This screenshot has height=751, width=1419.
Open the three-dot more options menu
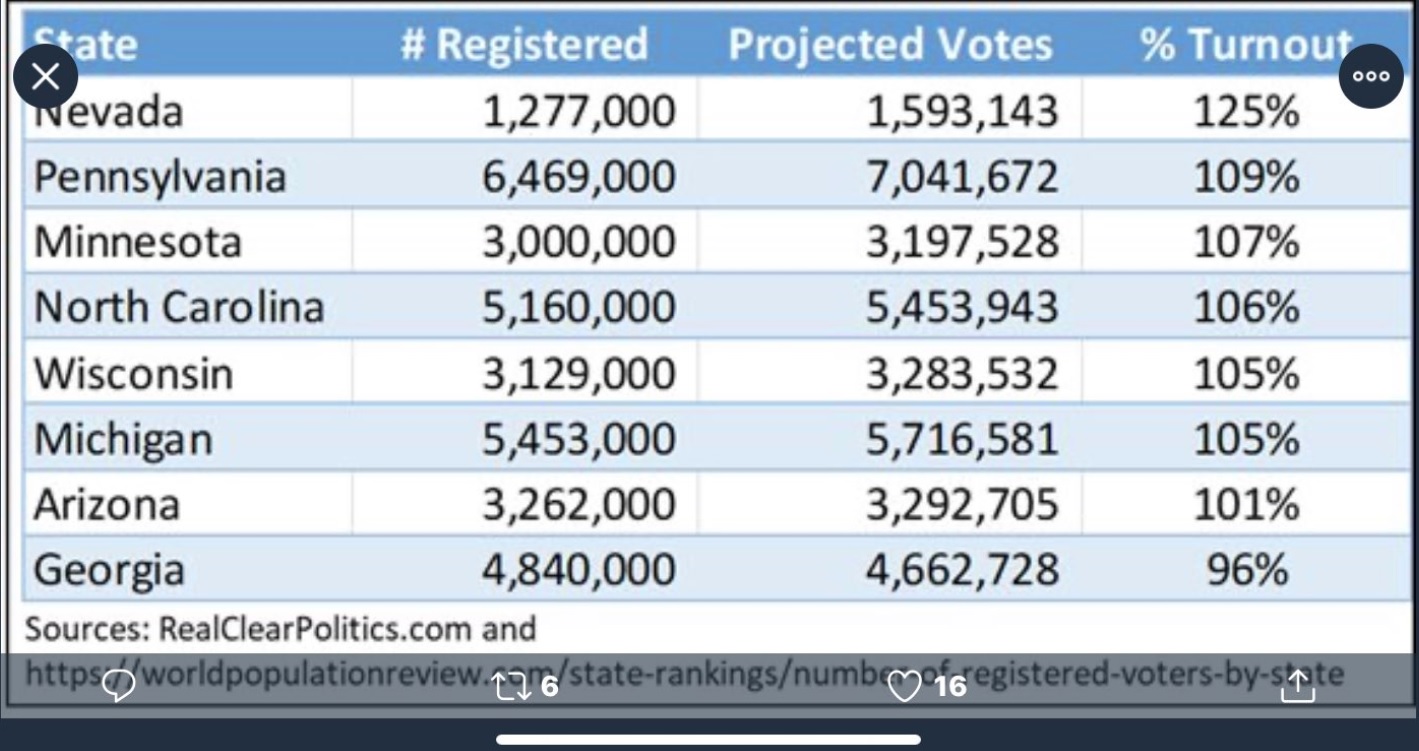(x=1371, y=77)
